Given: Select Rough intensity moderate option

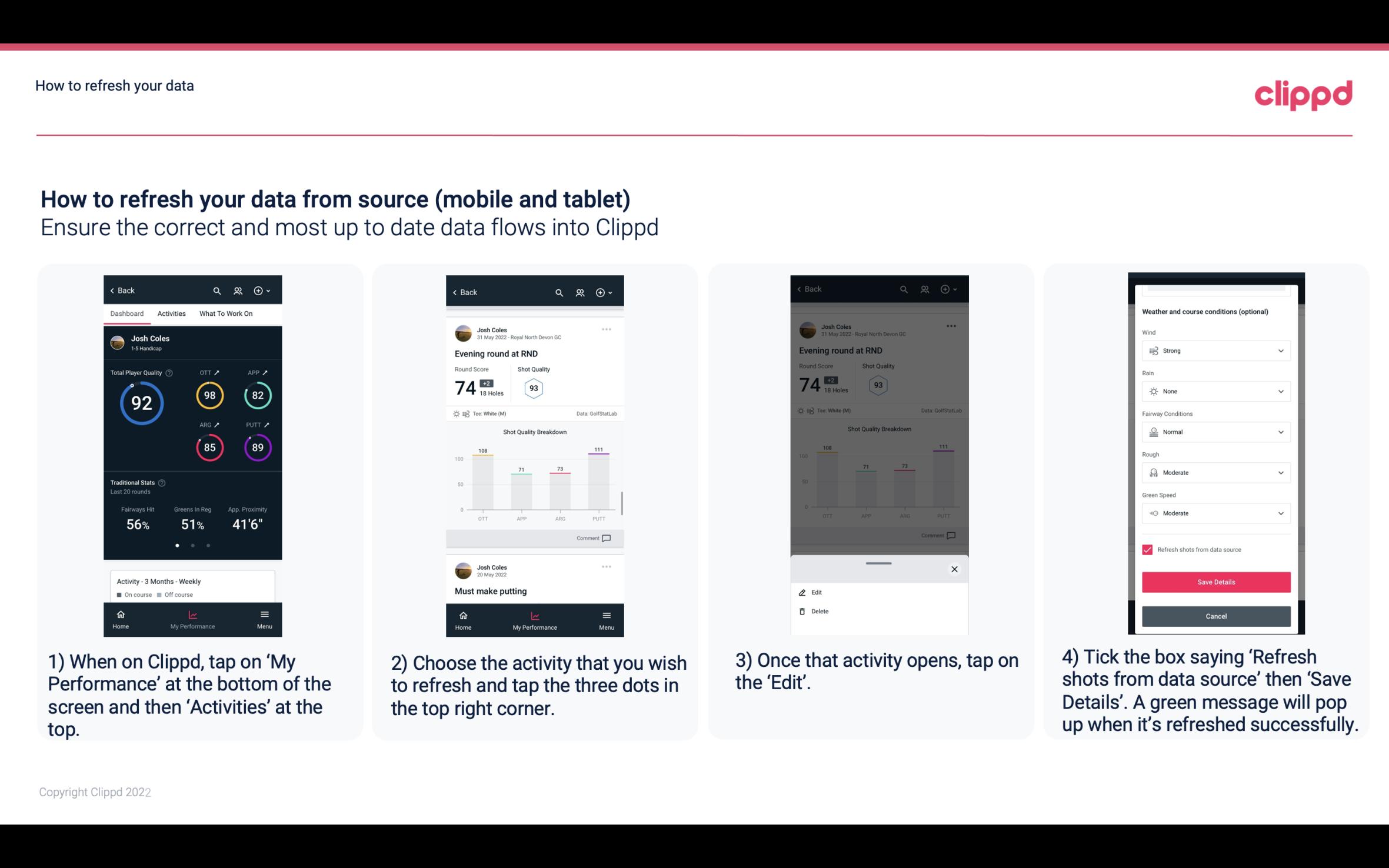Looking at the screenshot, I should point(1215,472).
